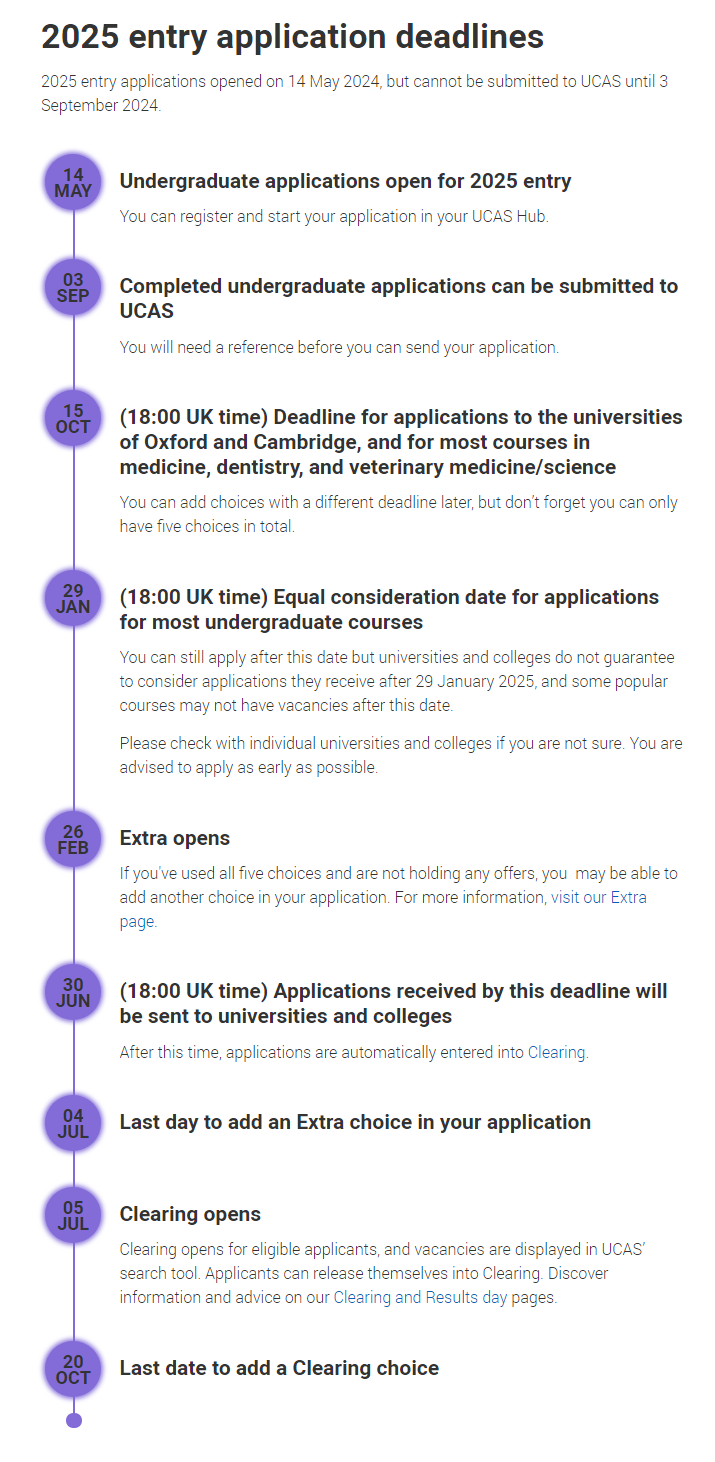Open the 'visit our Extra page' link
The width and height of the screenshot is (715, 1462).
coord(598,897)
